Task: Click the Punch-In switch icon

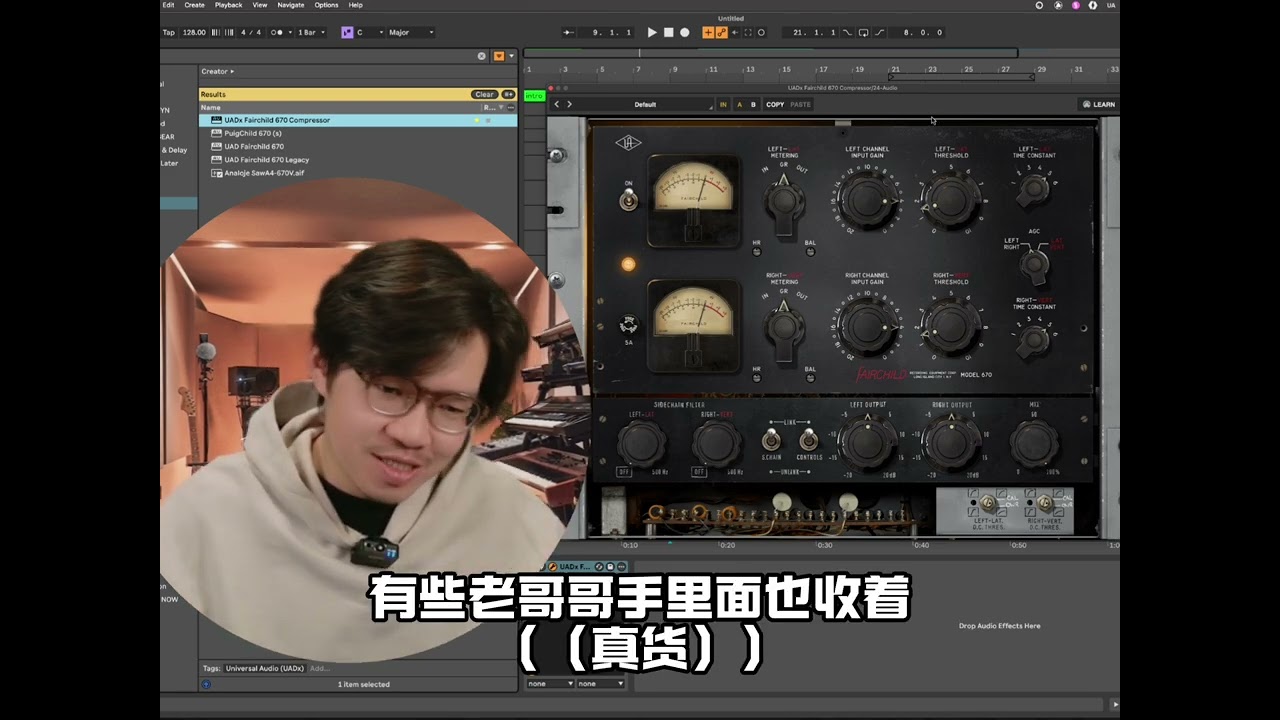Action: pyautogui.click(x=847, y=32)
